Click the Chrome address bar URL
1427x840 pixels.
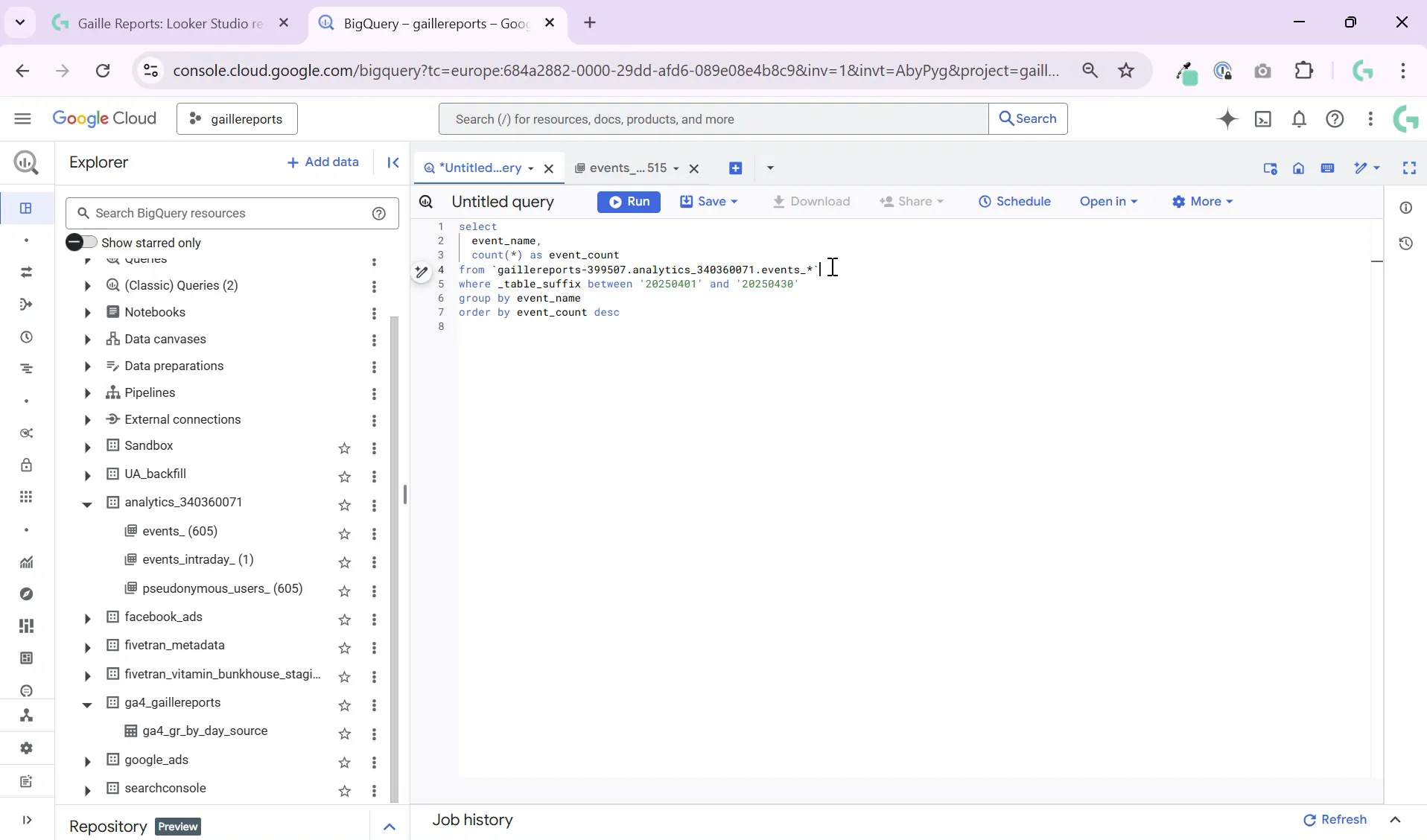point(615,71)
